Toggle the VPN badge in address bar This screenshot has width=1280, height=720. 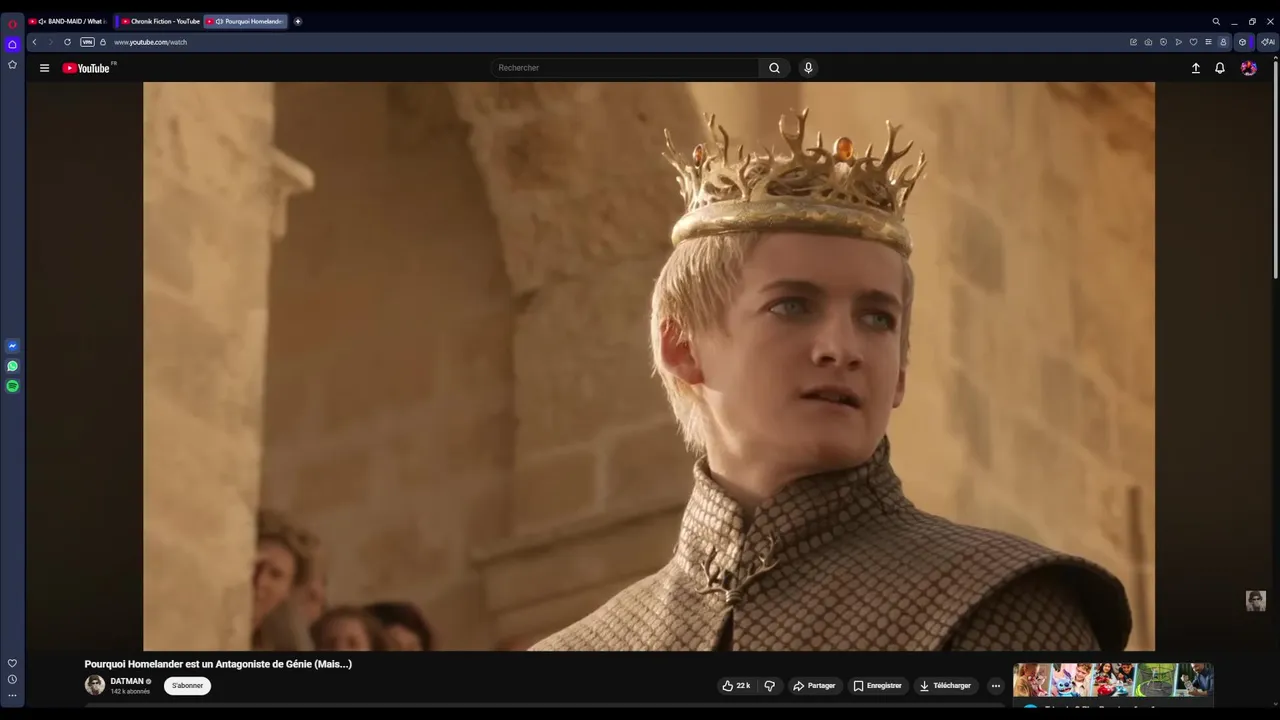point(87,42)
